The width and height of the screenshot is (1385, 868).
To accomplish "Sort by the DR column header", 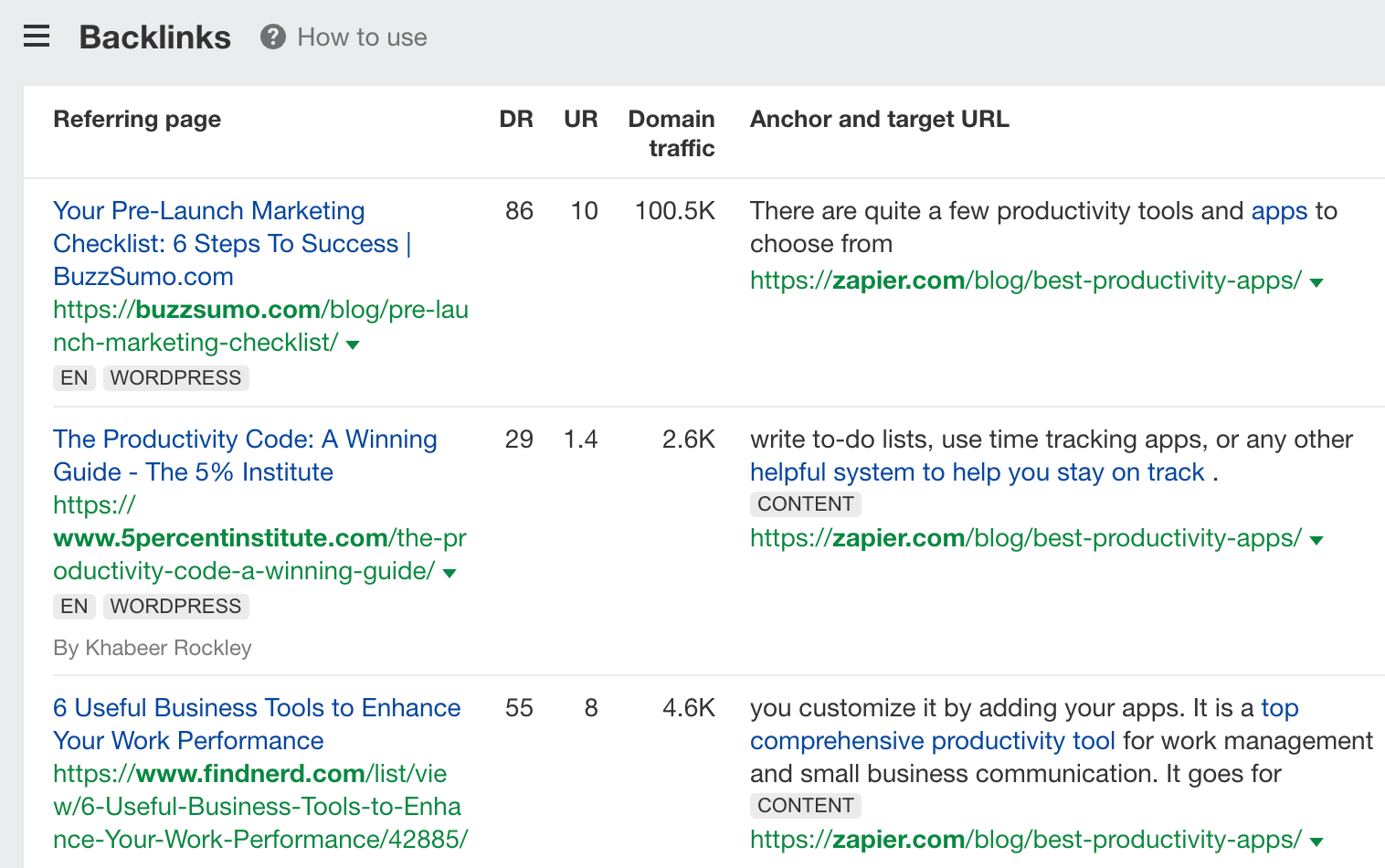I will click(x=516, y=119).
